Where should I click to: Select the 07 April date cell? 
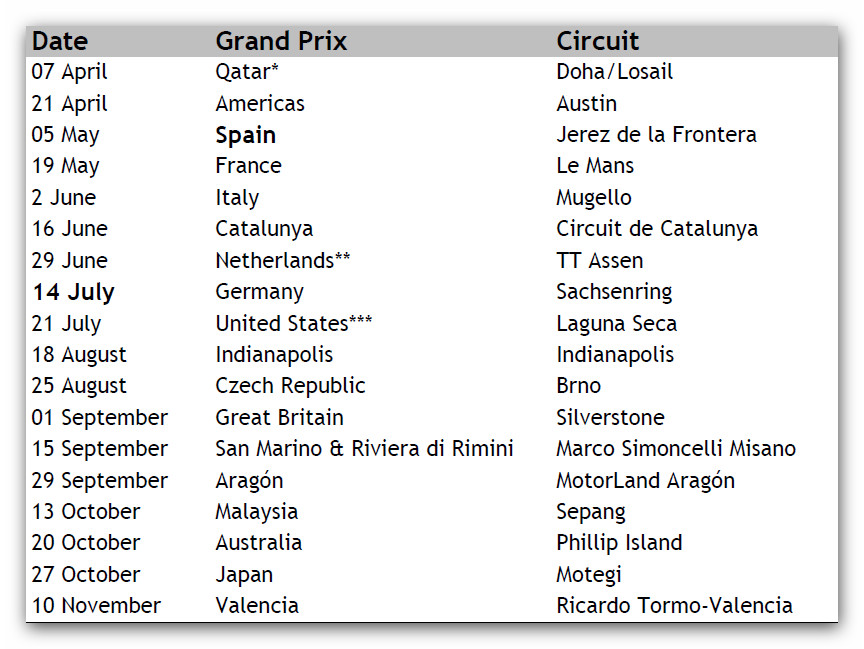(70, 72)
